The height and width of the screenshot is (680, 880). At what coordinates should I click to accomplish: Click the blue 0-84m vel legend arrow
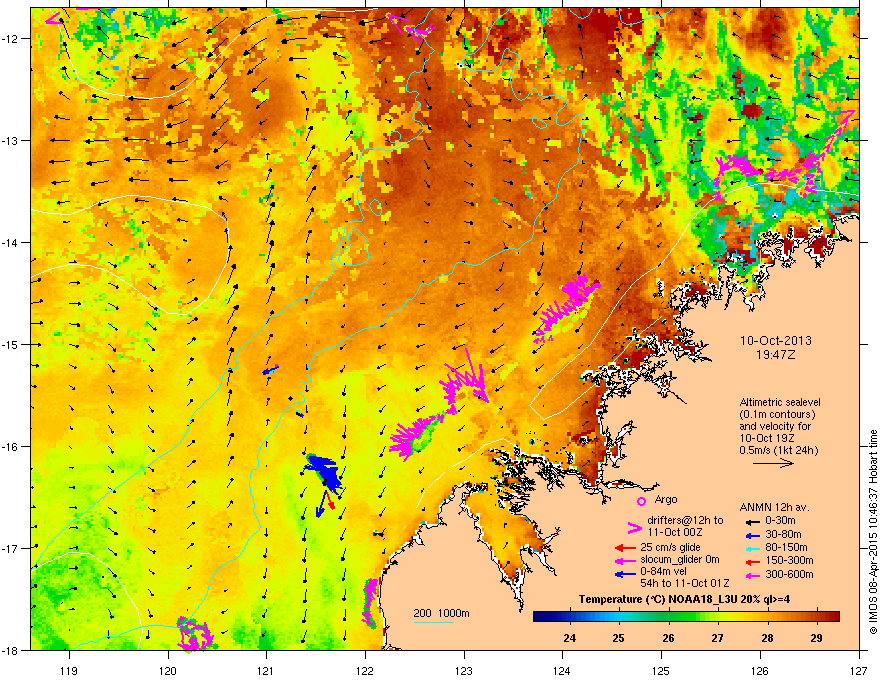pos(624,574)
